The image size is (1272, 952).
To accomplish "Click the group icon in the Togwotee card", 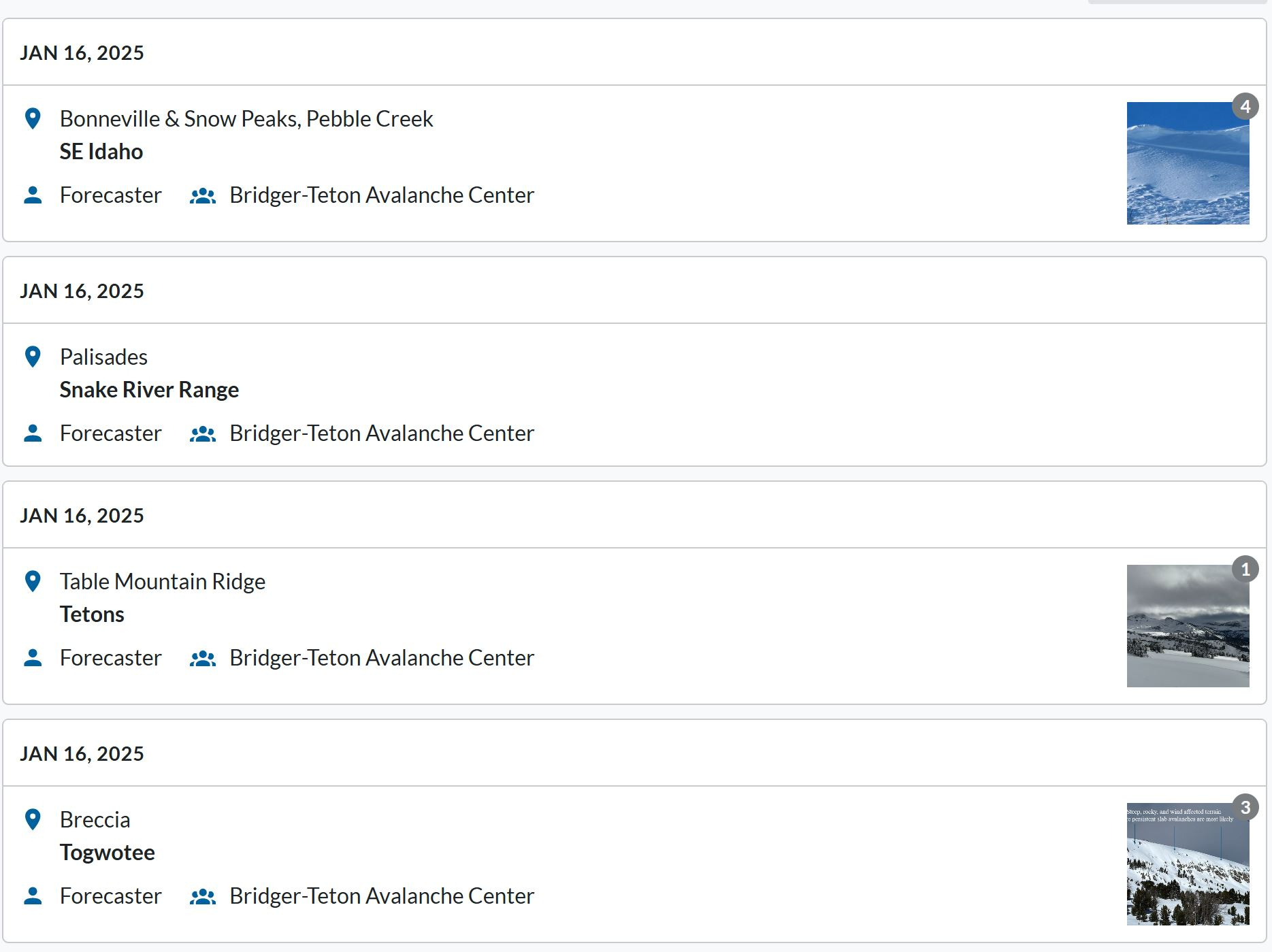I will [x=203, y=897].
